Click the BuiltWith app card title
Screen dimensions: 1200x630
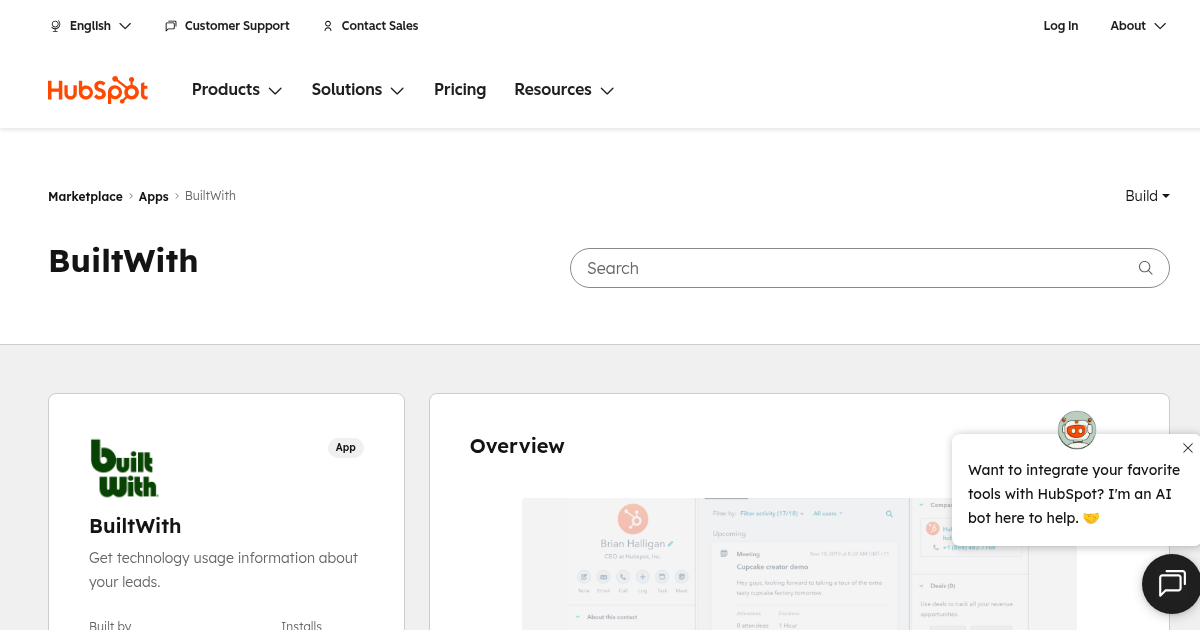pyautogui.click(x=135, y=526)
